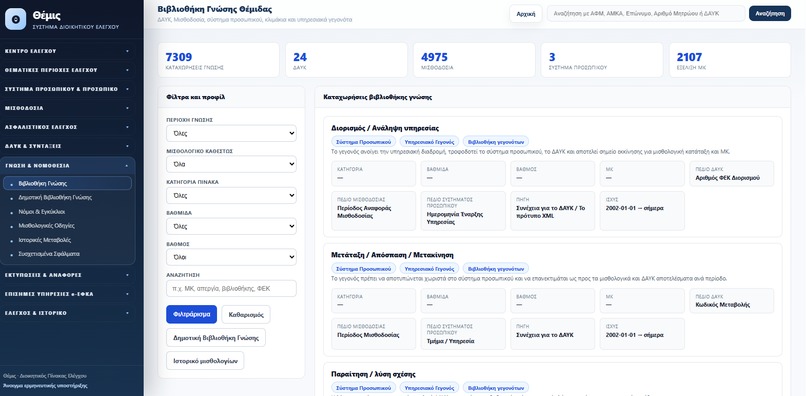Click Σύστημα Προσωπικού tag under Παραίτηση entry
806x396 pixels.
pos(363,387)
